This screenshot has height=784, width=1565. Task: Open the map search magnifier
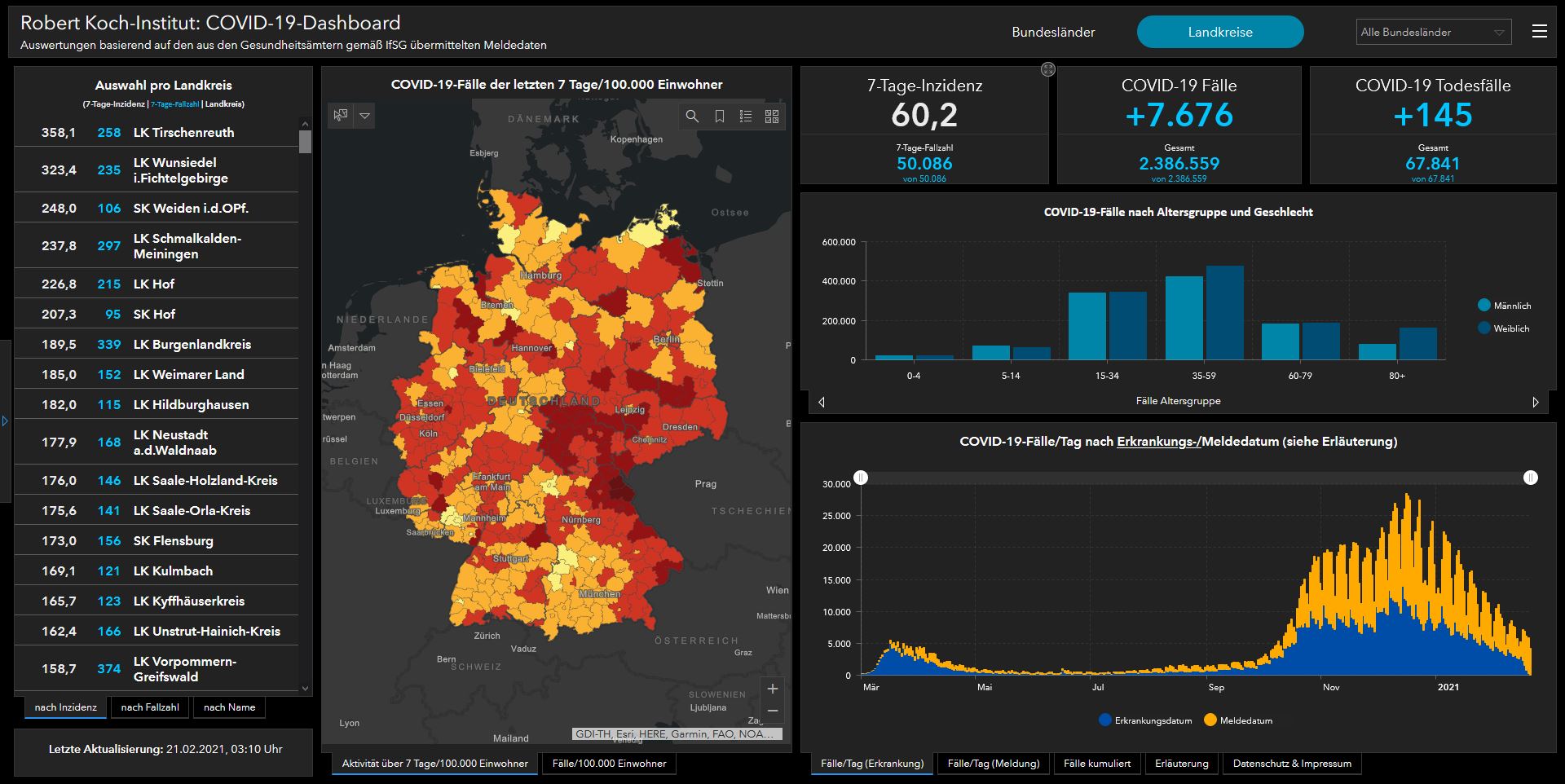tap(692, 117)
